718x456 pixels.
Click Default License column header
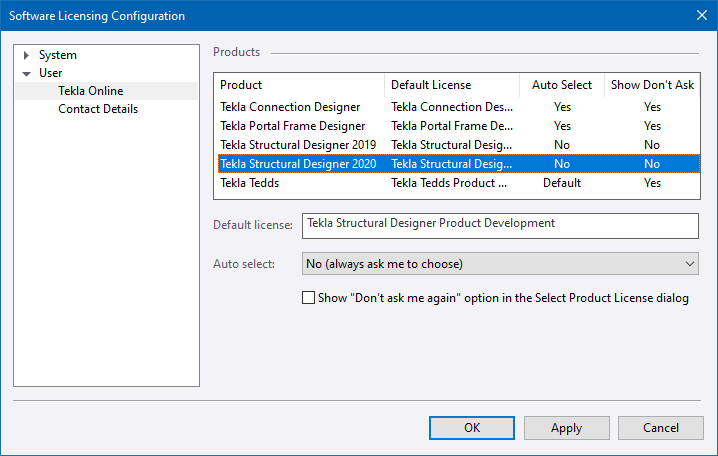(x=452, y=85)
